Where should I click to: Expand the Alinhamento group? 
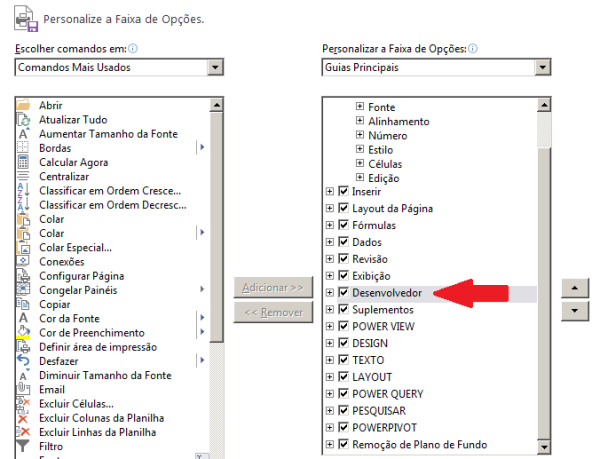360,120
